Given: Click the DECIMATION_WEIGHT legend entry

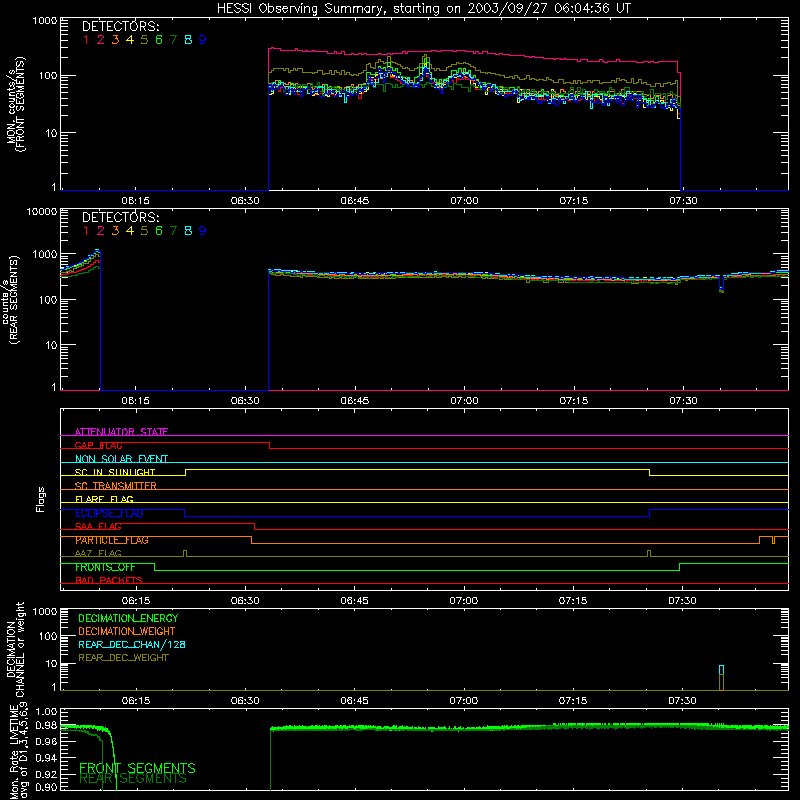Looking at the screenshot, I should click(x=127, y=632).
